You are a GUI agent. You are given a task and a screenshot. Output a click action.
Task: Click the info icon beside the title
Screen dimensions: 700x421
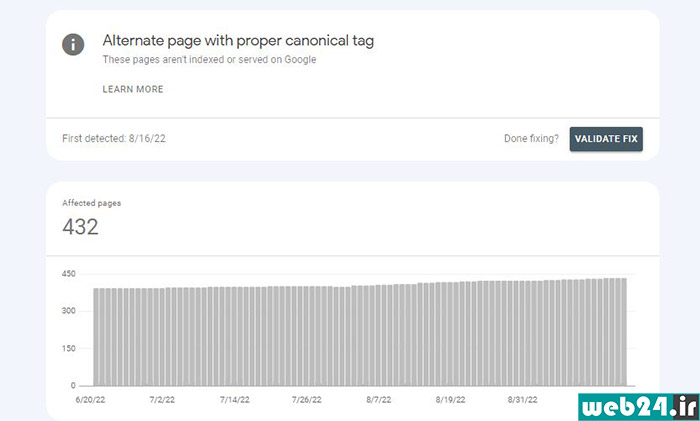click(73, 45)
